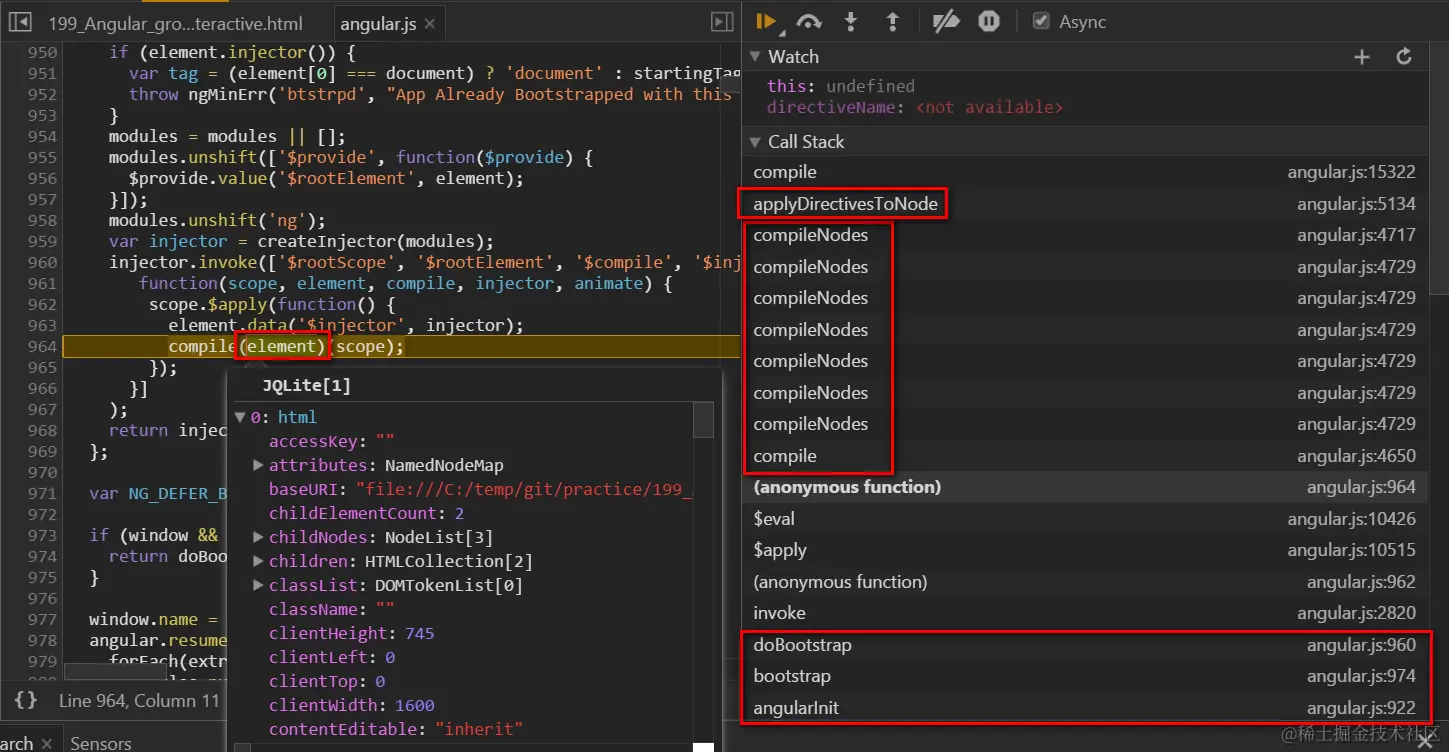Viewport: 1449px width, 752px height.
Task: Open source link angular.js:922
Action: click(x=1361, y=708)
